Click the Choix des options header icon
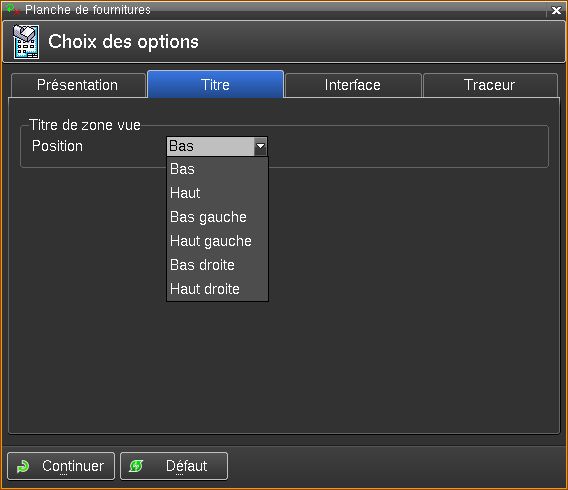Viewport: 568px width, 490px height. 26,42
